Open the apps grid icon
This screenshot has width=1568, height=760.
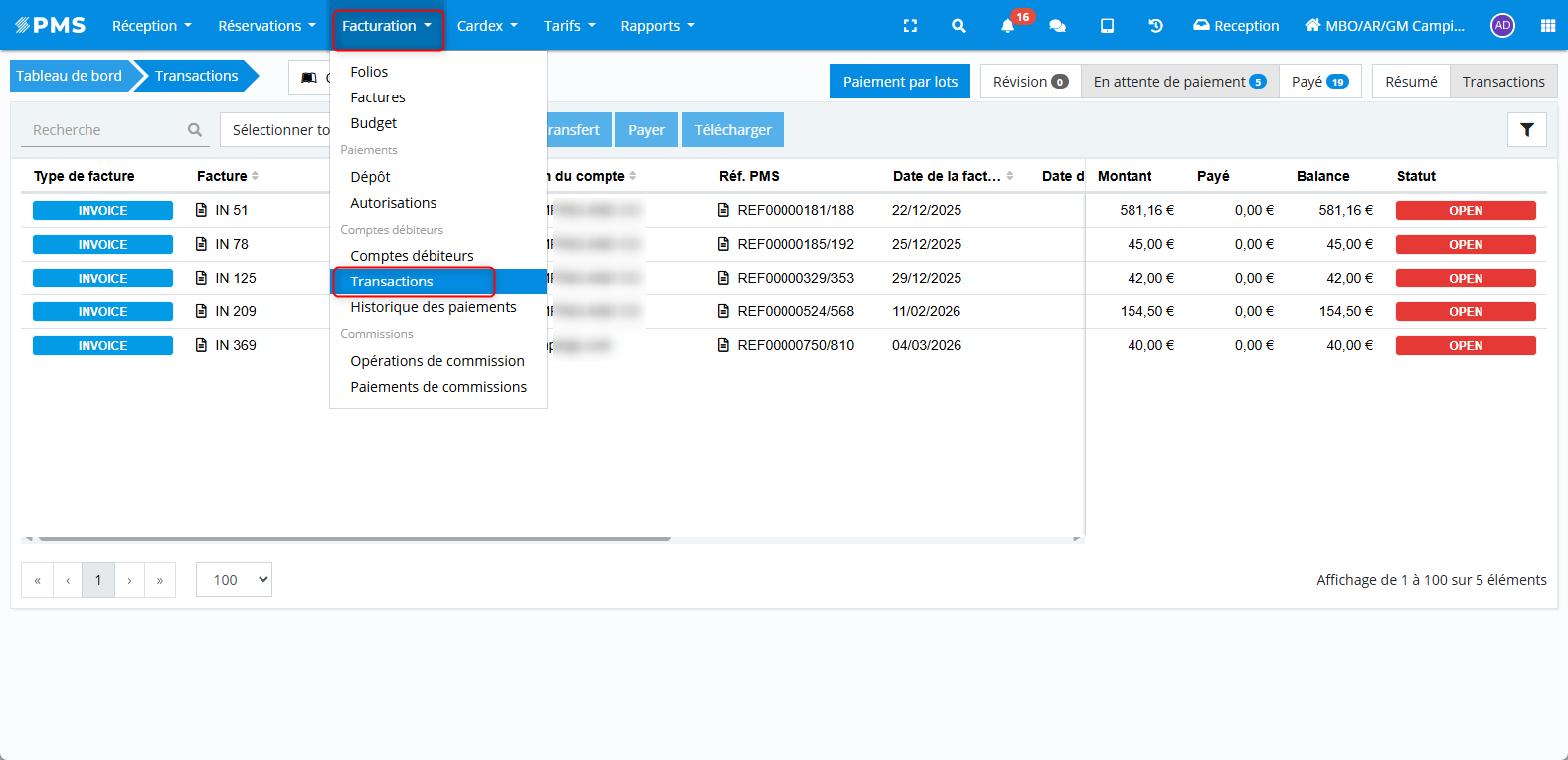click(1547, 26)
